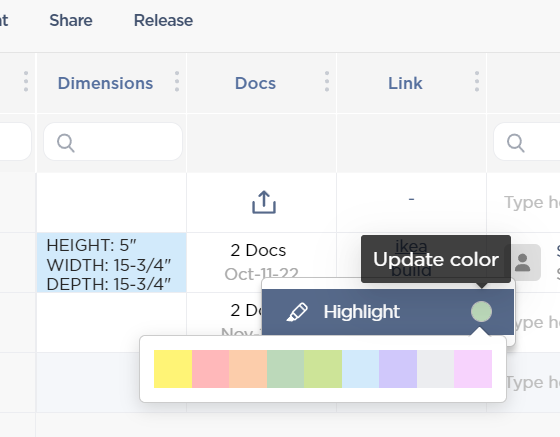Click the user avatar icon
Viewport: 560px width, 437px height.
pos(522,263)
